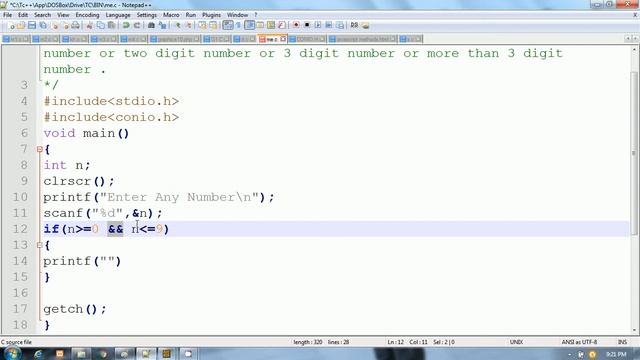Click the Cut scissors toolbar icon
The width and height of the screenshot is (640, 360).
pyautogui.click(x=90, y=25)
